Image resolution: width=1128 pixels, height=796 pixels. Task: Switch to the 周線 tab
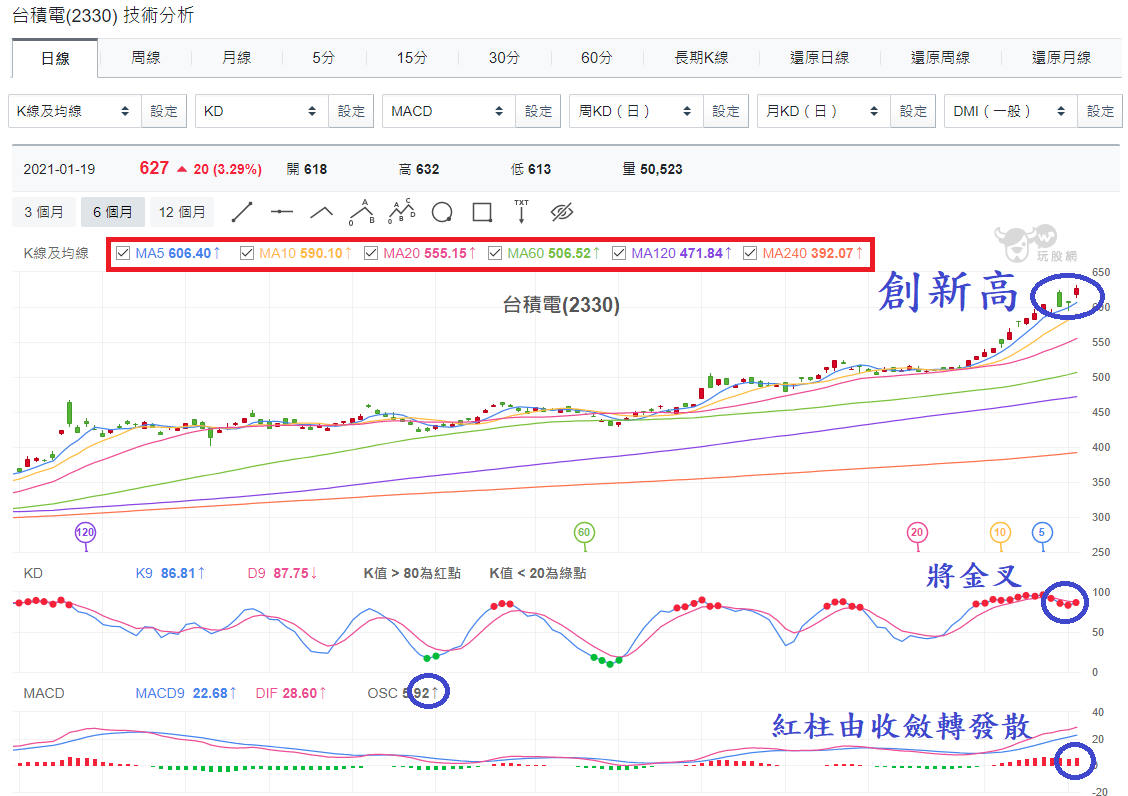pos(145,58)
